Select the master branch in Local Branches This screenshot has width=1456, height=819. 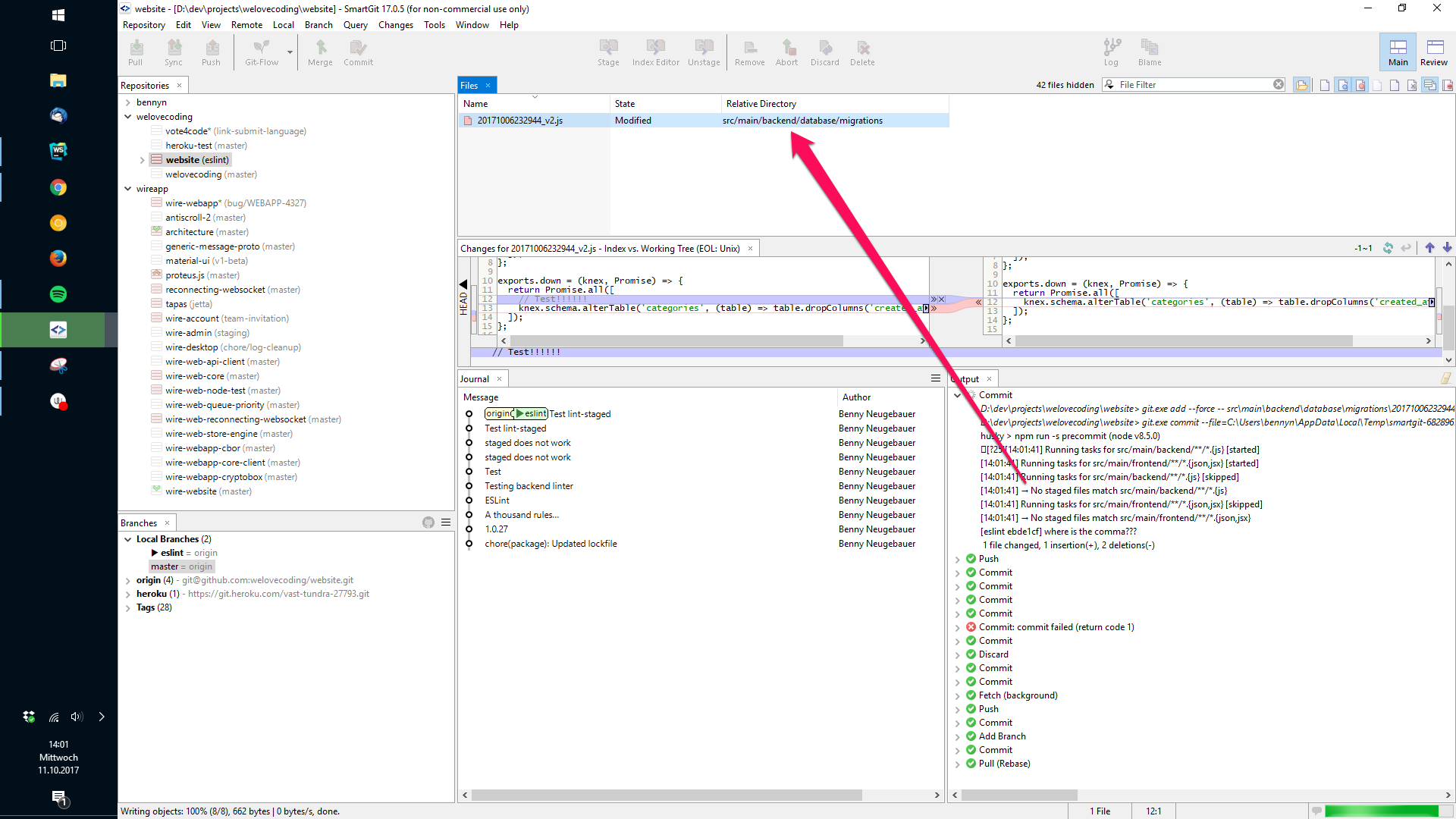pos(182,566)
